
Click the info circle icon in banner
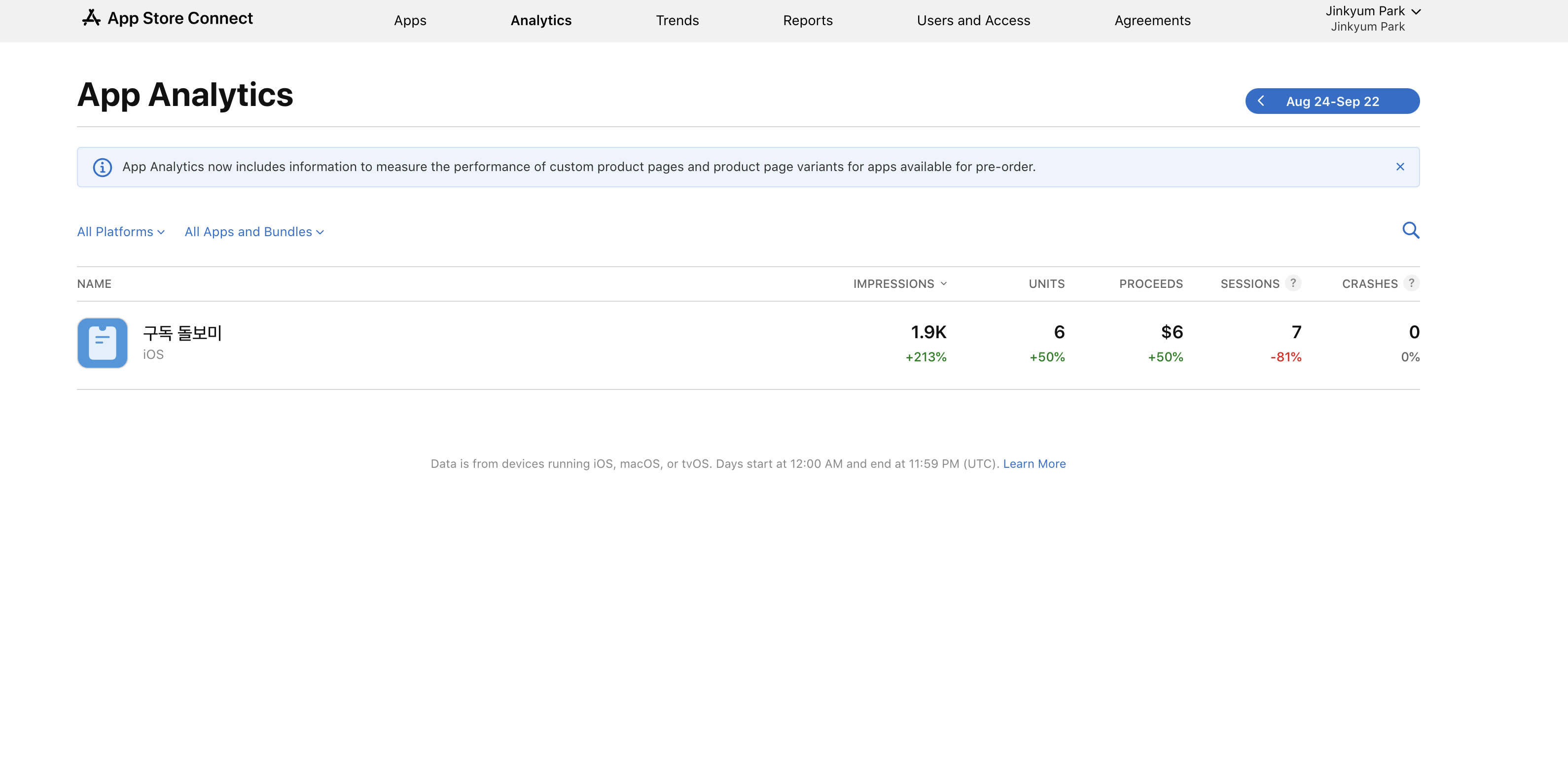(x=102, y=167)
